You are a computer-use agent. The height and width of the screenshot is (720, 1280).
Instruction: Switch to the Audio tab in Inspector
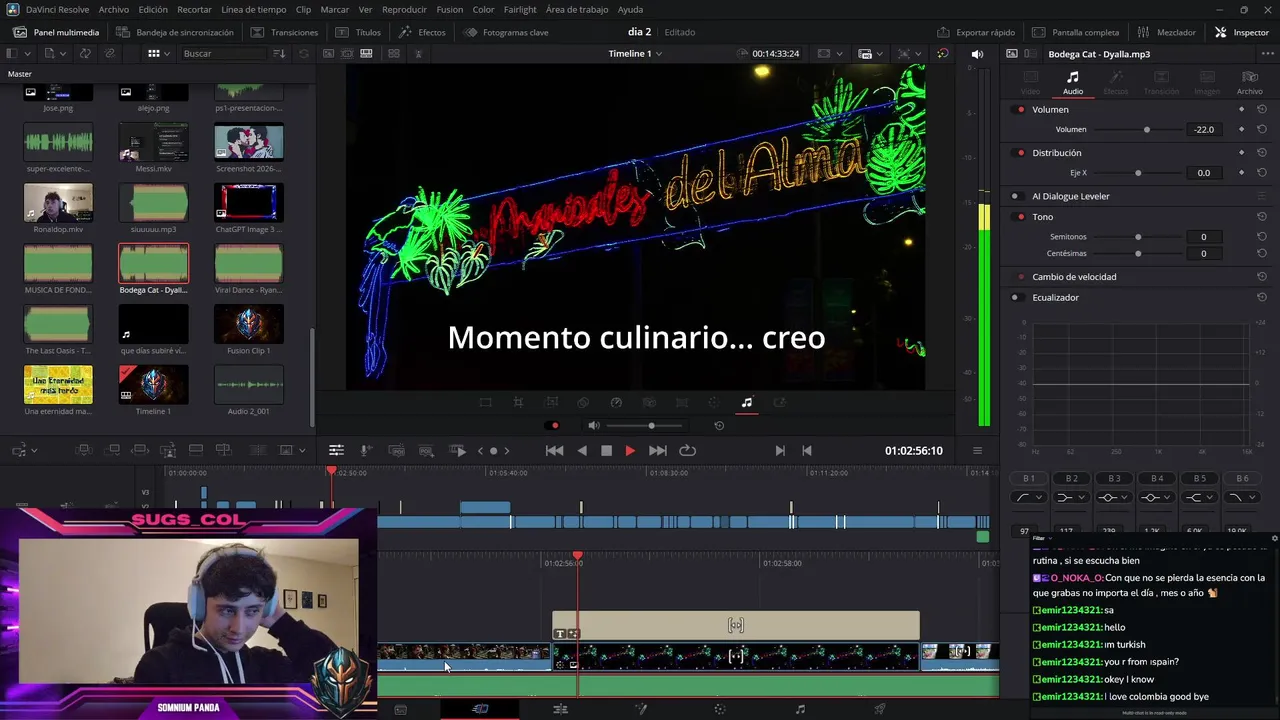tap(1072, 83)
